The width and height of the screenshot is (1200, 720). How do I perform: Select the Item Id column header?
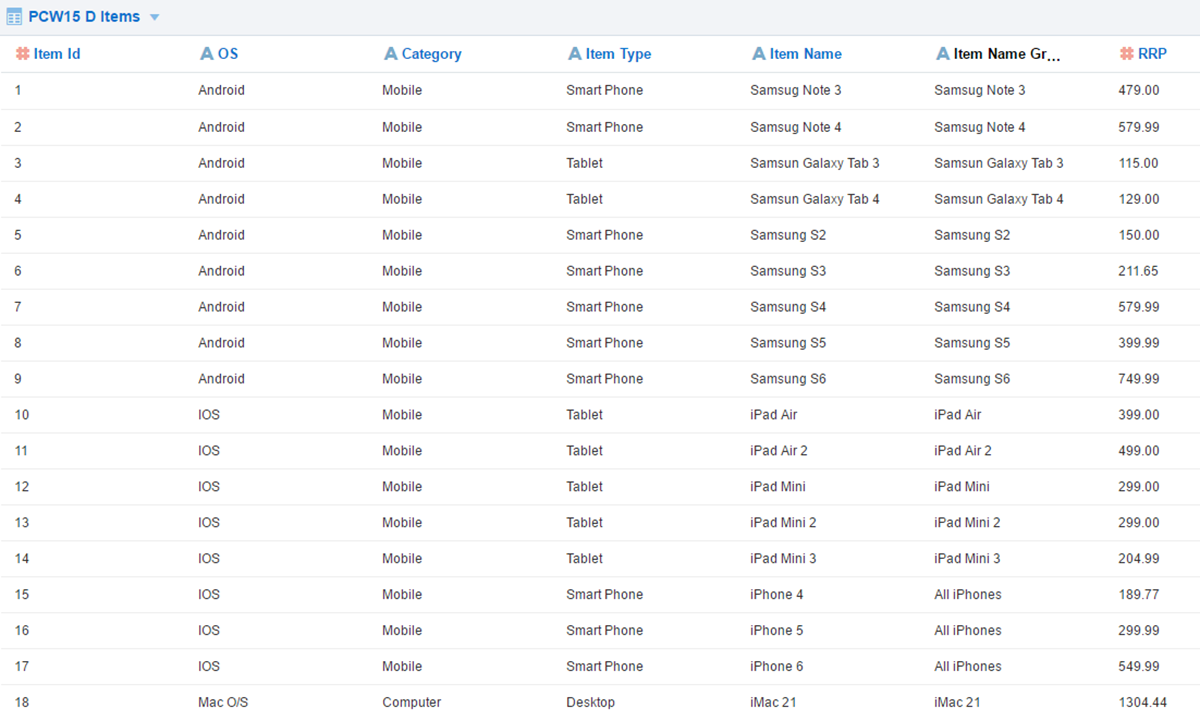click(x=57, y=54)
